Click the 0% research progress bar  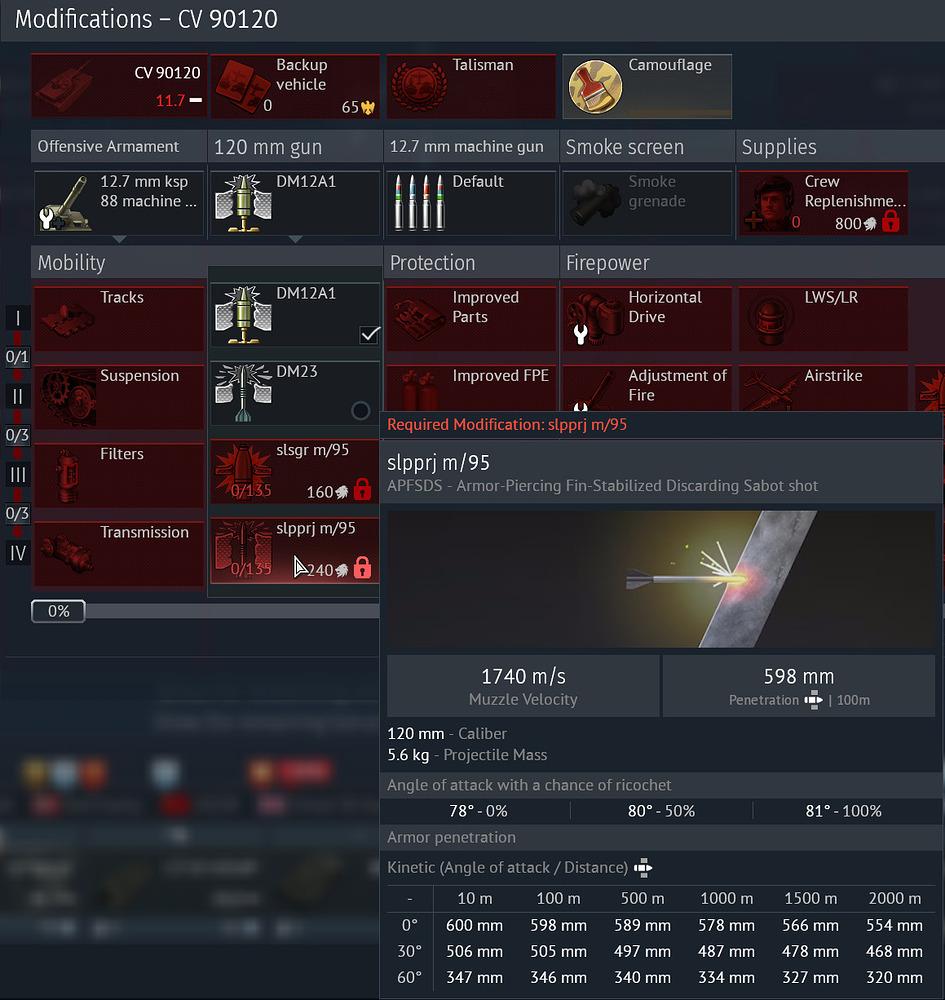pos(205,611)
